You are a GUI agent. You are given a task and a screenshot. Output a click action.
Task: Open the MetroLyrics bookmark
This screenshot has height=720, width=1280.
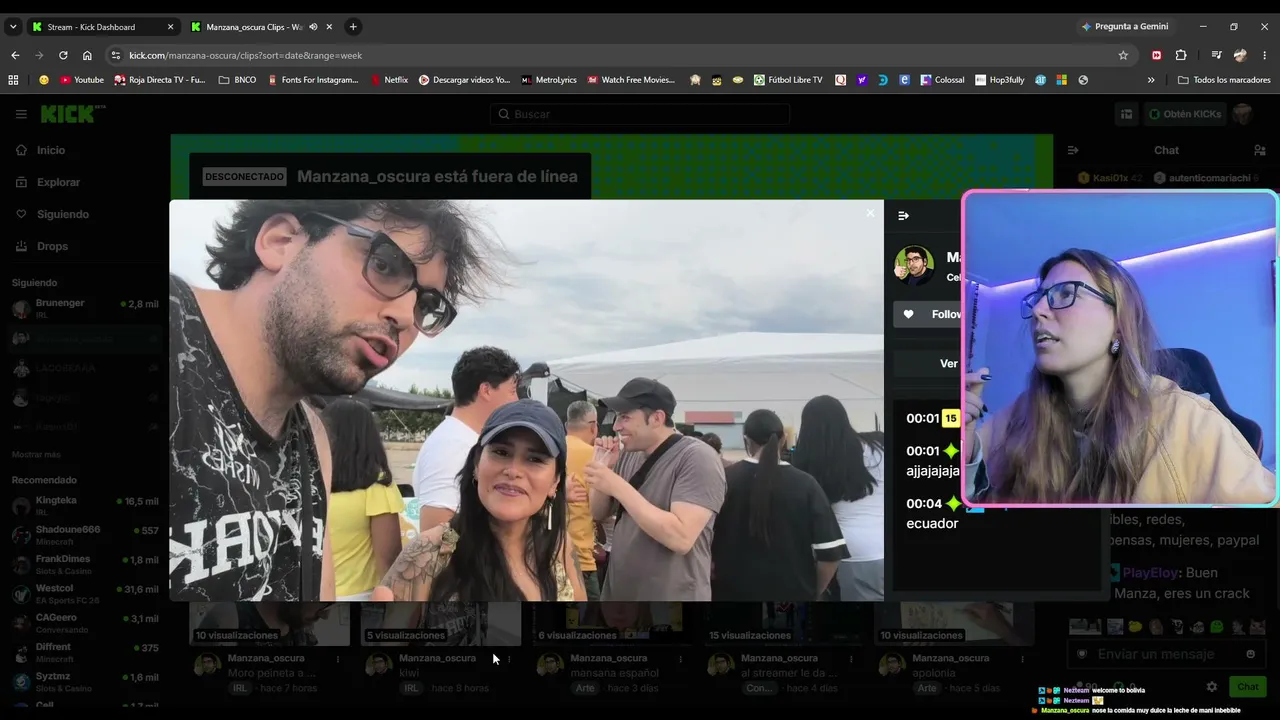coord(549,80)
